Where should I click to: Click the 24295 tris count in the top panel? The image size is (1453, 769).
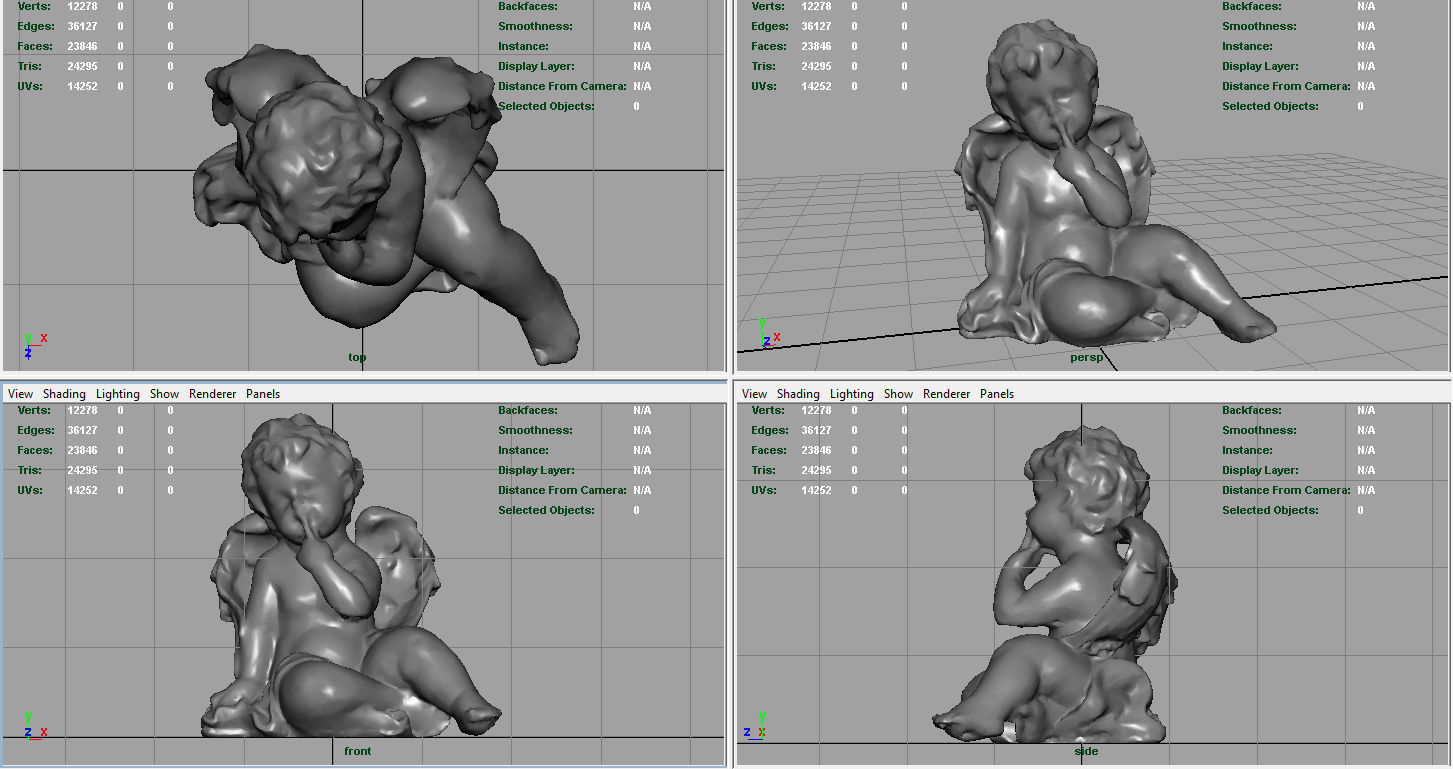tap(82, 66)
